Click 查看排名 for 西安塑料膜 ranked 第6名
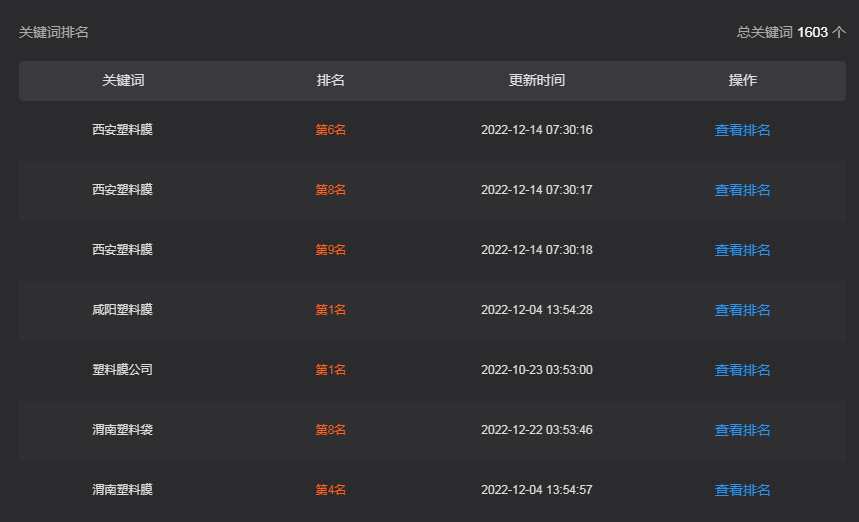The width and height of the screenshot is (859, 522). click(x=742, y=130)
